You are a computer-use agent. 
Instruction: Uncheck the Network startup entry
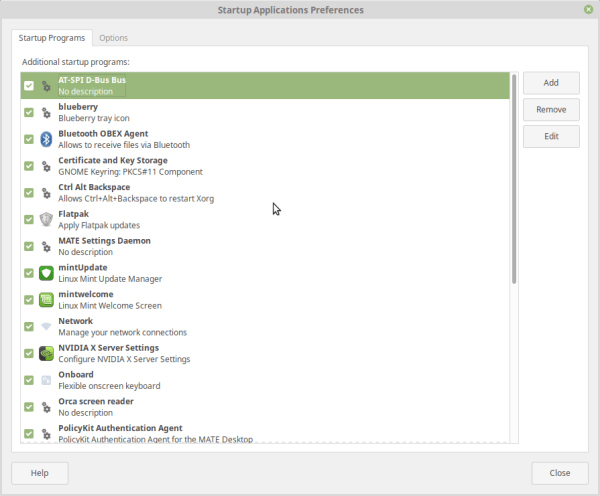pyautogui.click(x=29, y=327)
